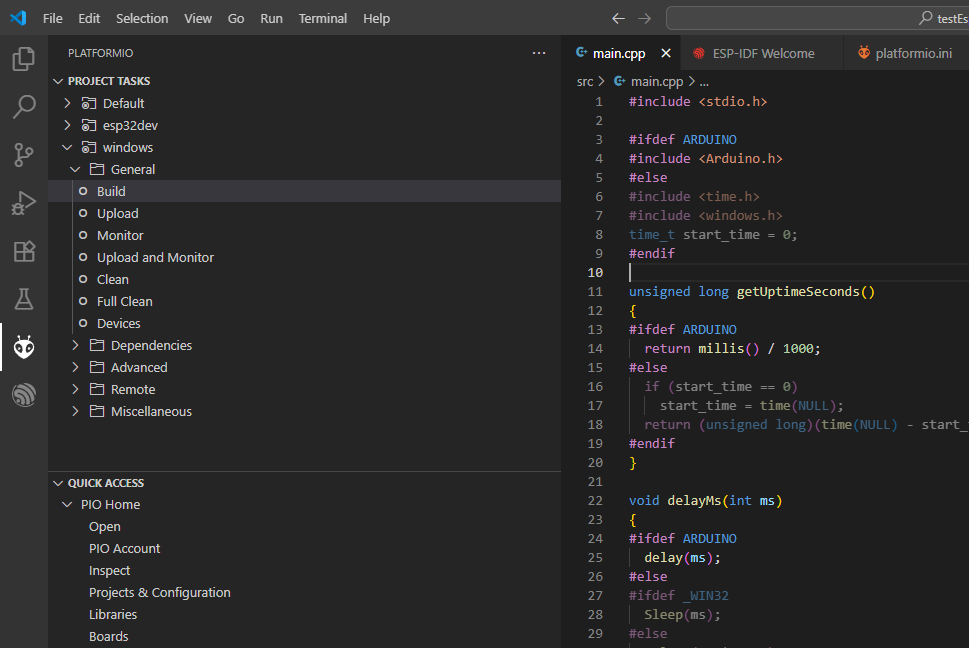Screen dimensions: 969x648
Task: Expand the Dependencies folder chevron
Action: pos(75,345)
